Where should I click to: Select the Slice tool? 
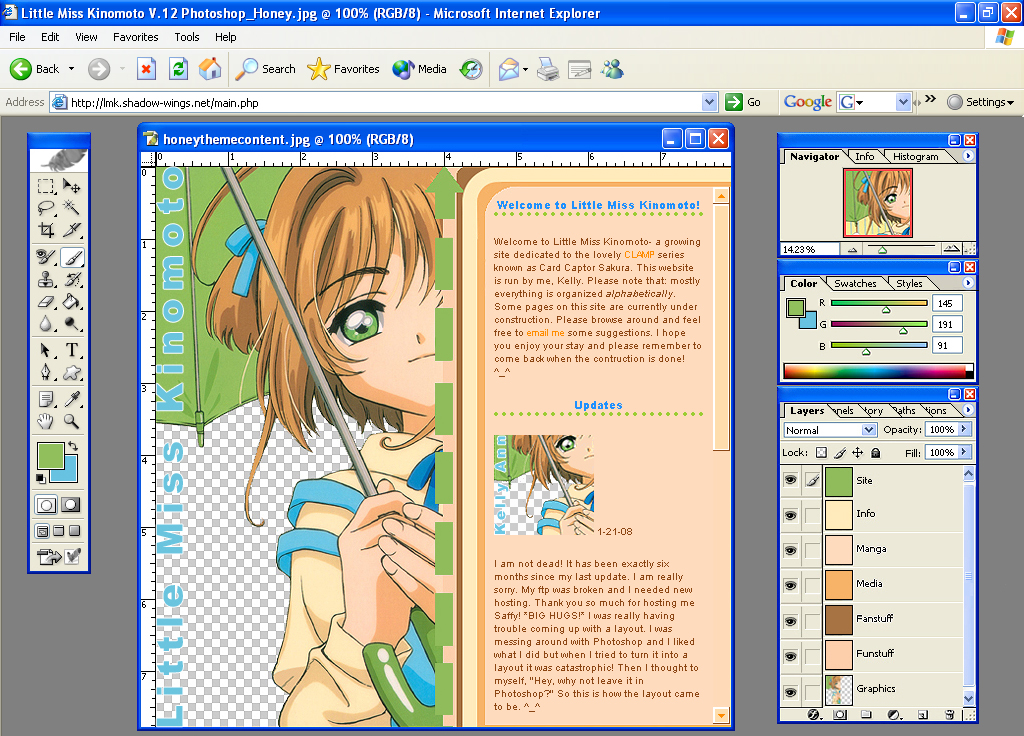(71, 230)
